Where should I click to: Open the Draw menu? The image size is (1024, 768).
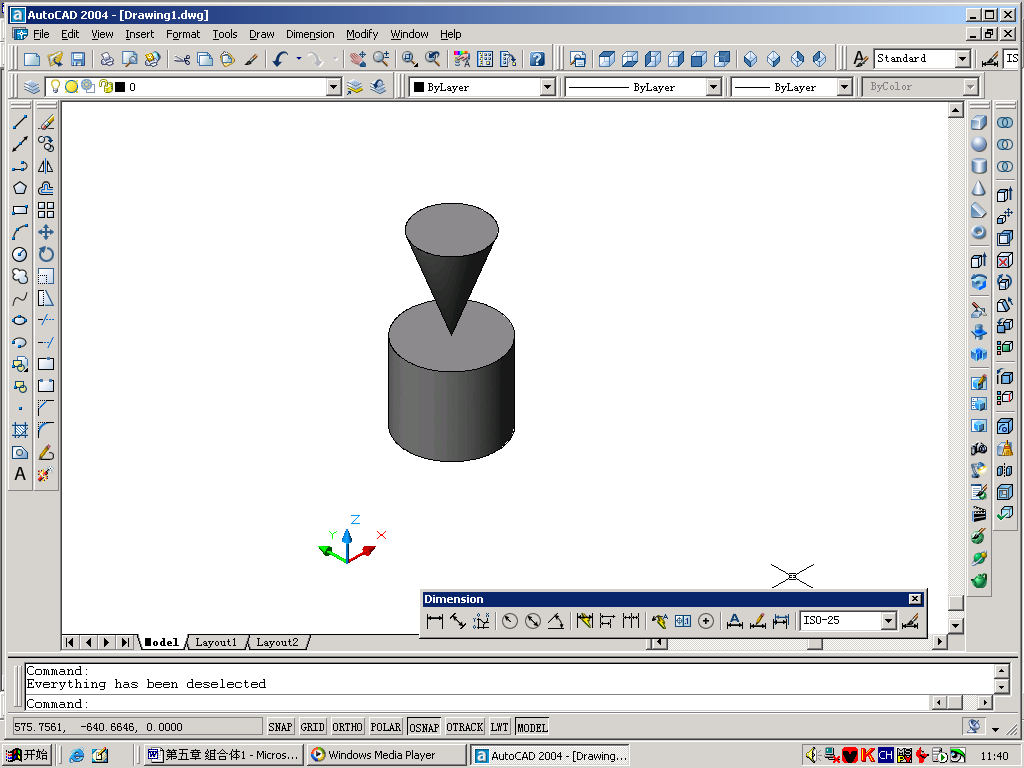coord(262,34)
